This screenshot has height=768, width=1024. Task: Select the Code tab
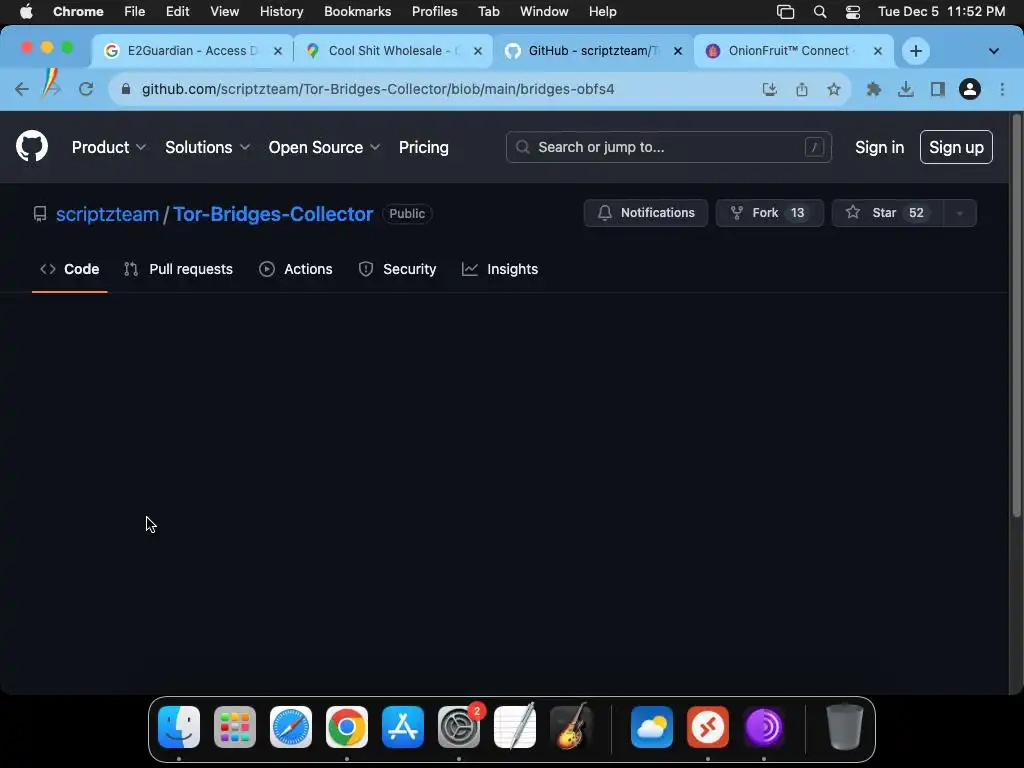[69, 269]
